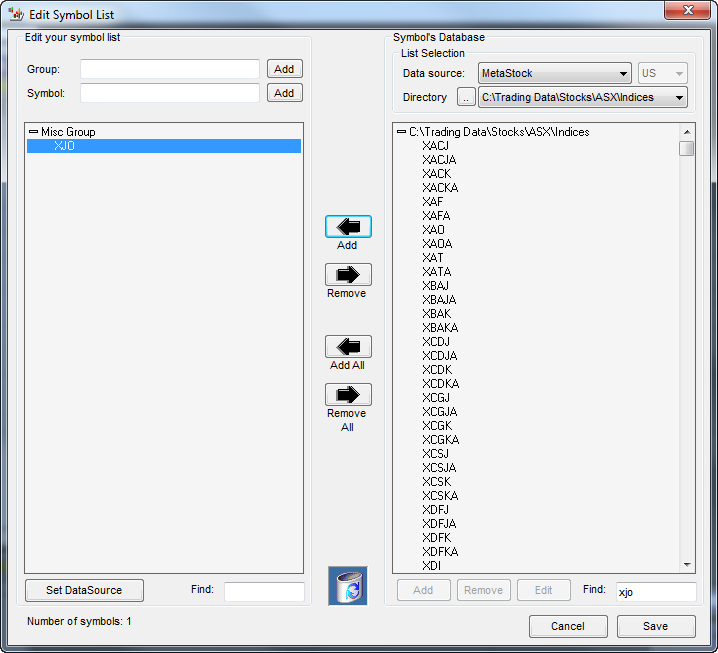Click the browse directory '..' button
Image resolution: width=718 pixels, height=653 pixels.
coord(466,98)
